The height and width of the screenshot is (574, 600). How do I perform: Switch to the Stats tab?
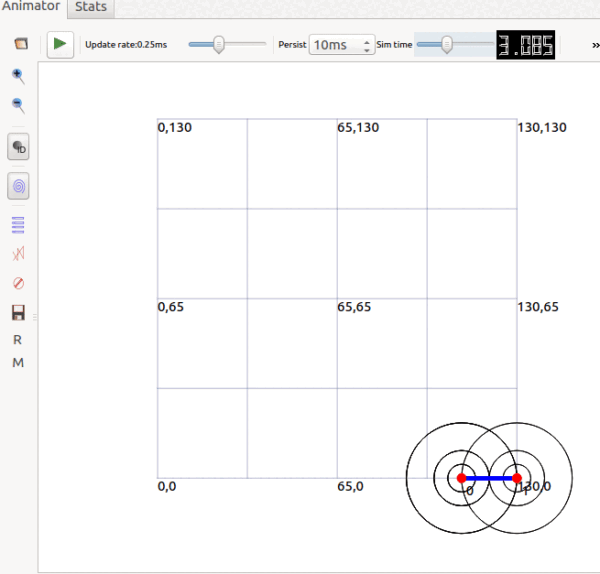92,7
